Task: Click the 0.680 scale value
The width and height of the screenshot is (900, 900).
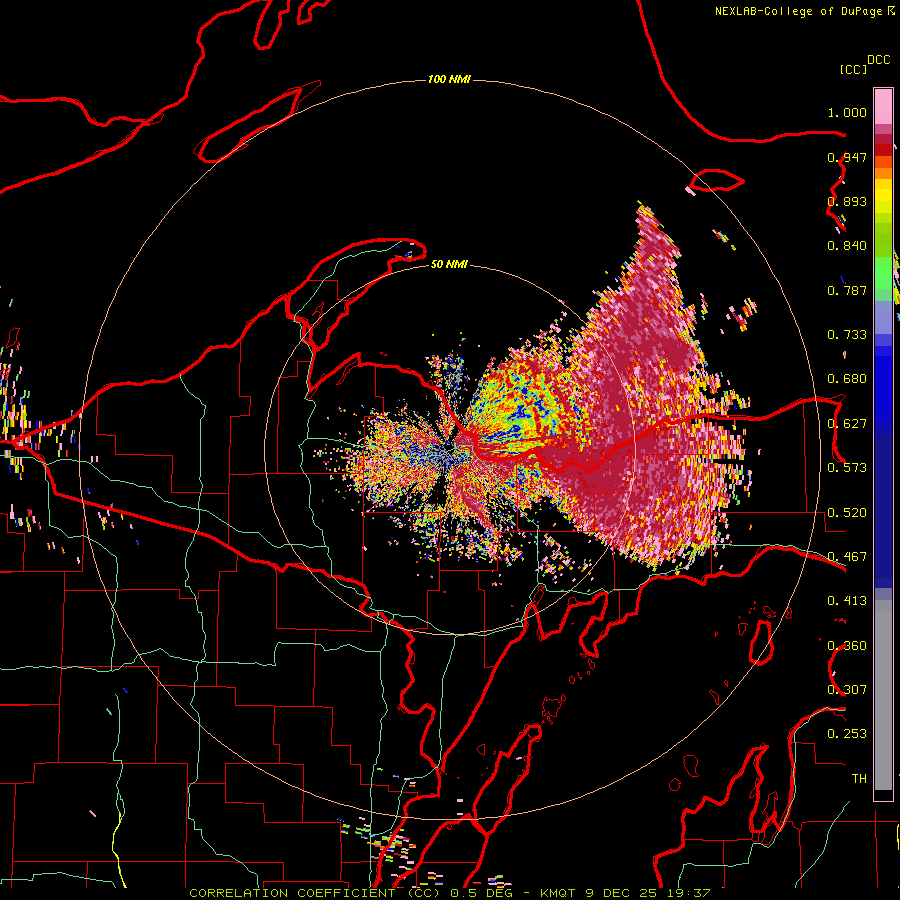Action: (x=847, y=379)
